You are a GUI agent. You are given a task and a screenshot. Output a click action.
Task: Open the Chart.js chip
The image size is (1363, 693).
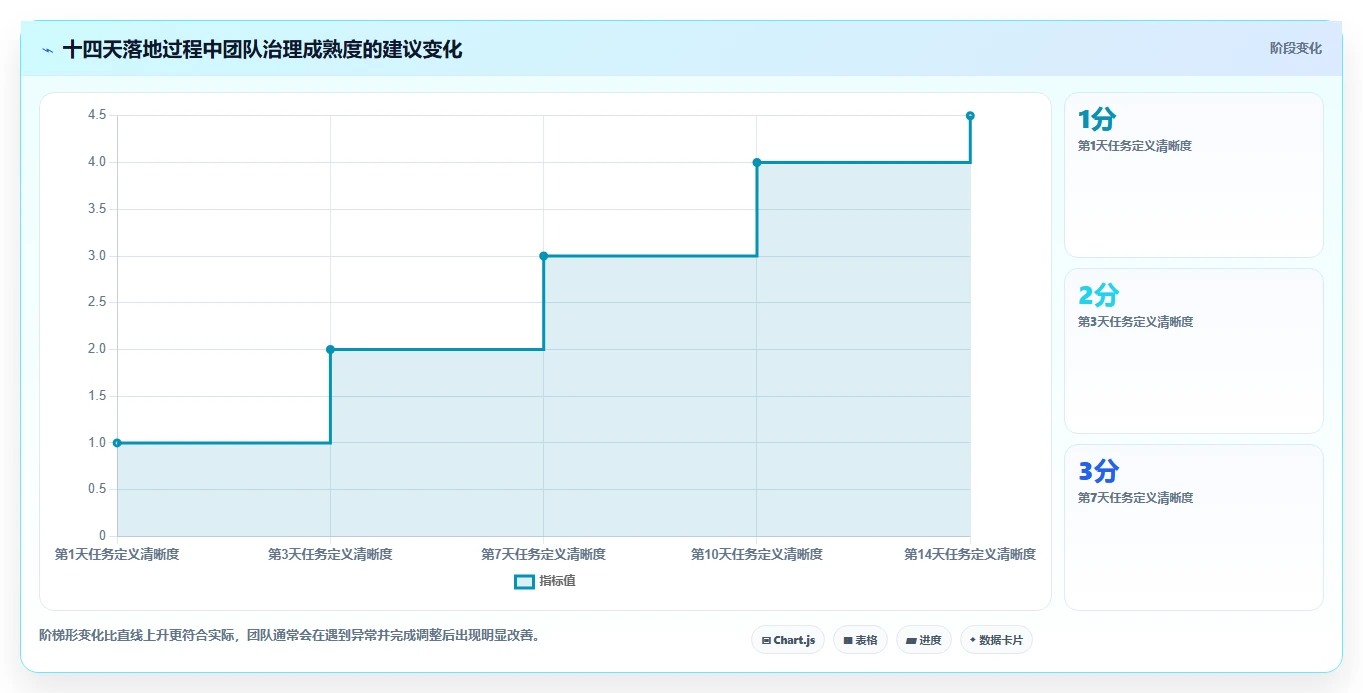pyautogui.click(x=788, y=640)
